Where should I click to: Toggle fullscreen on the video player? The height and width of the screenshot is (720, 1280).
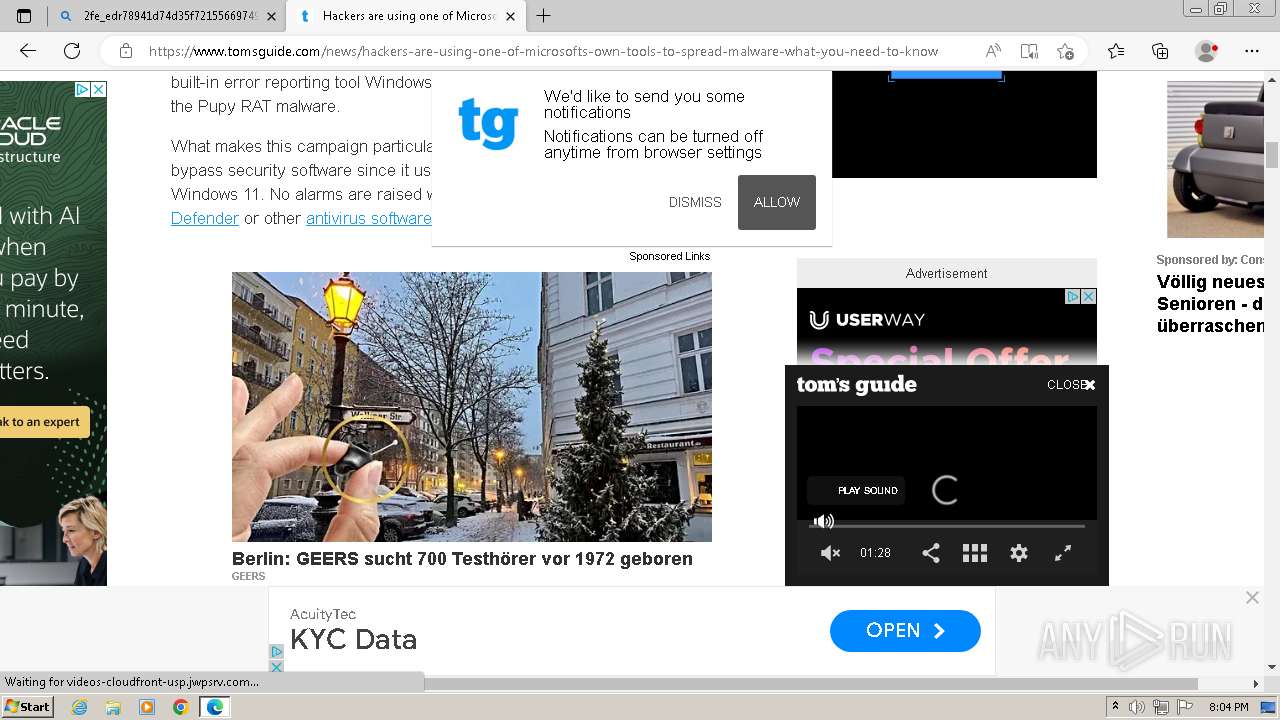(1063, 553)
